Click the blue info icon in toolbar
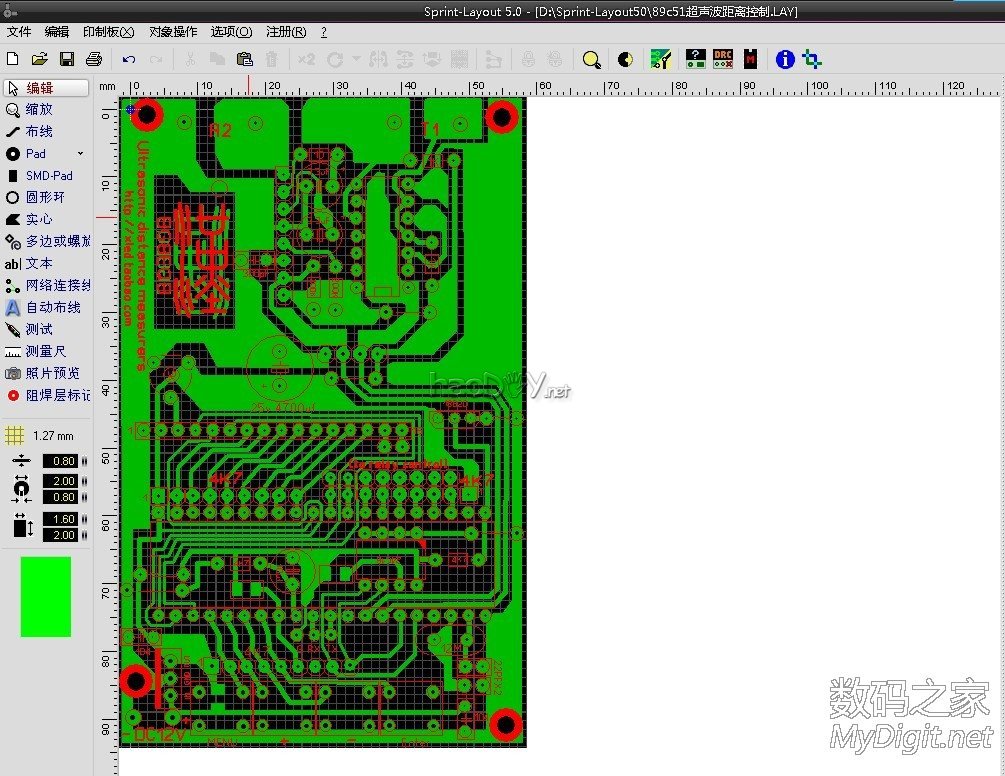 coord(785,60)
